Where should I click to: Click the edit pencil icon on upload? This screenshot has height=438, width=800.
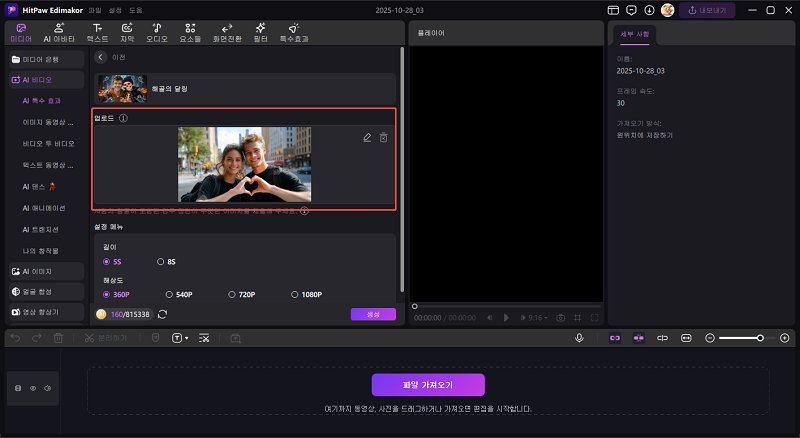(367, 137)
